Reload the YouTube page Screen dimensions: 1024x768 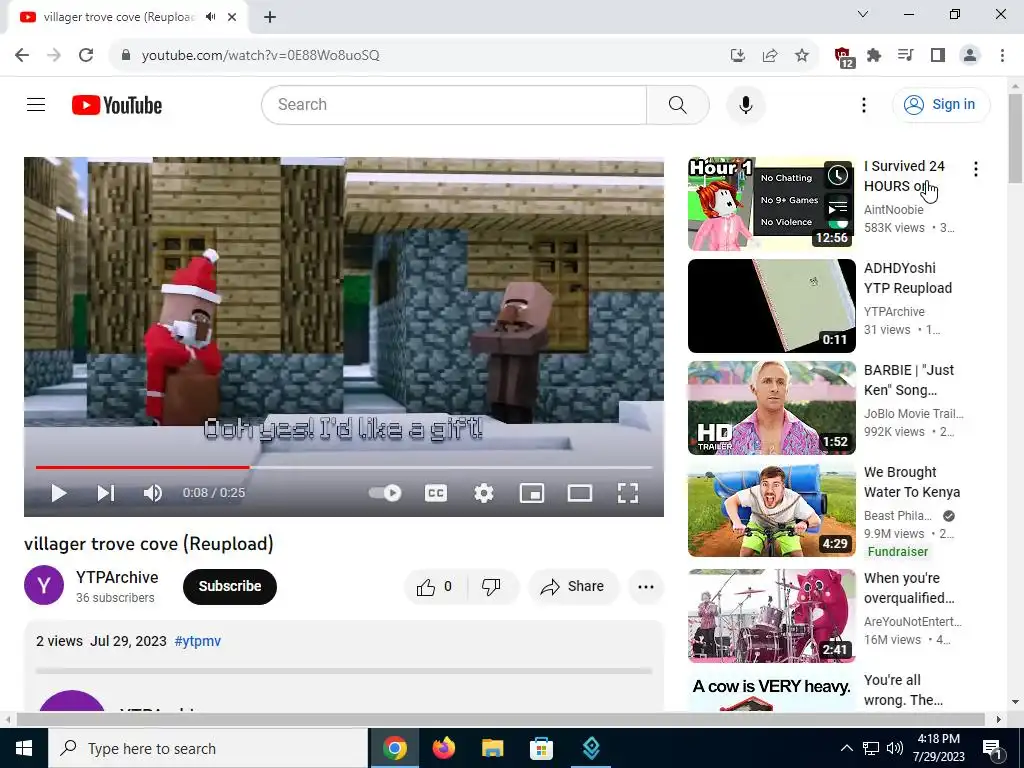pyautogui.click(x=86, y=55)
